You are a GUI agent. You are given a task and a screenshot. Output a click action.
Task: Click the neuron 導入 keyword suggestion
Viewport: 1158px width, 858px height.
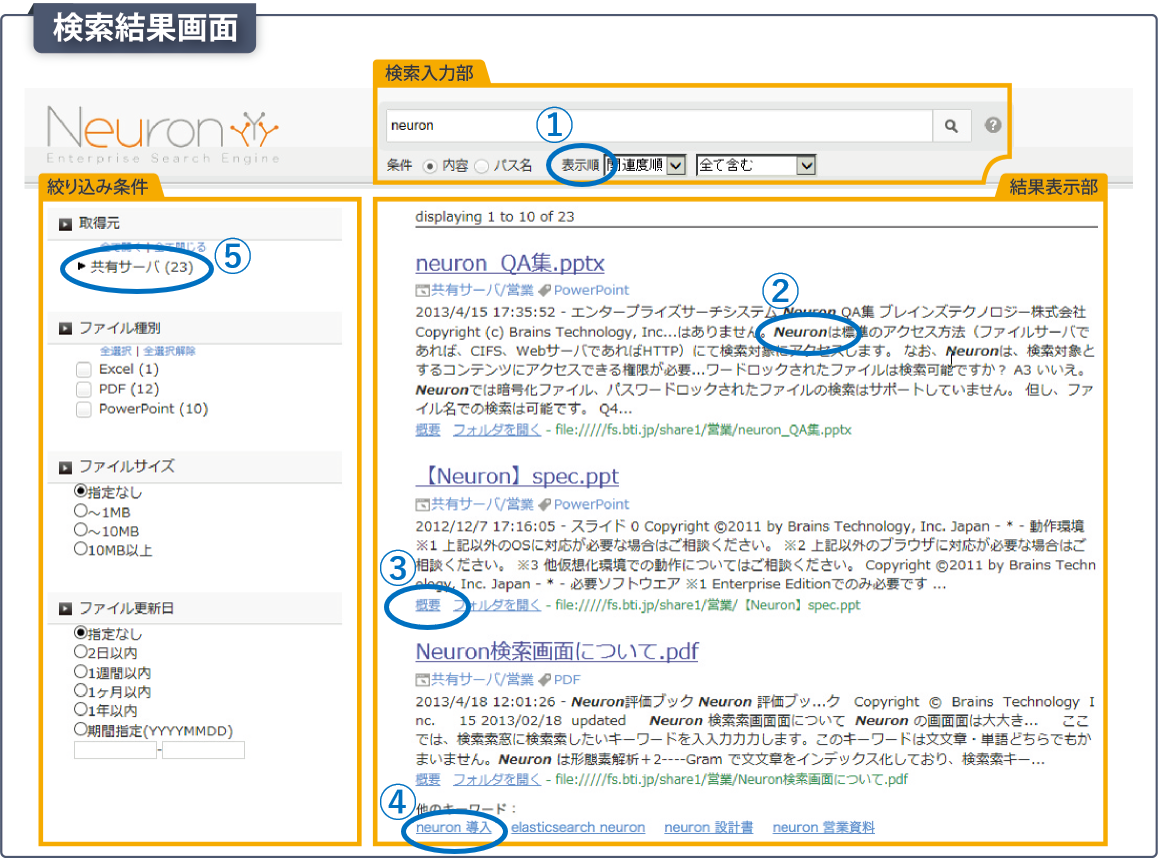click(x=454, y=828)
